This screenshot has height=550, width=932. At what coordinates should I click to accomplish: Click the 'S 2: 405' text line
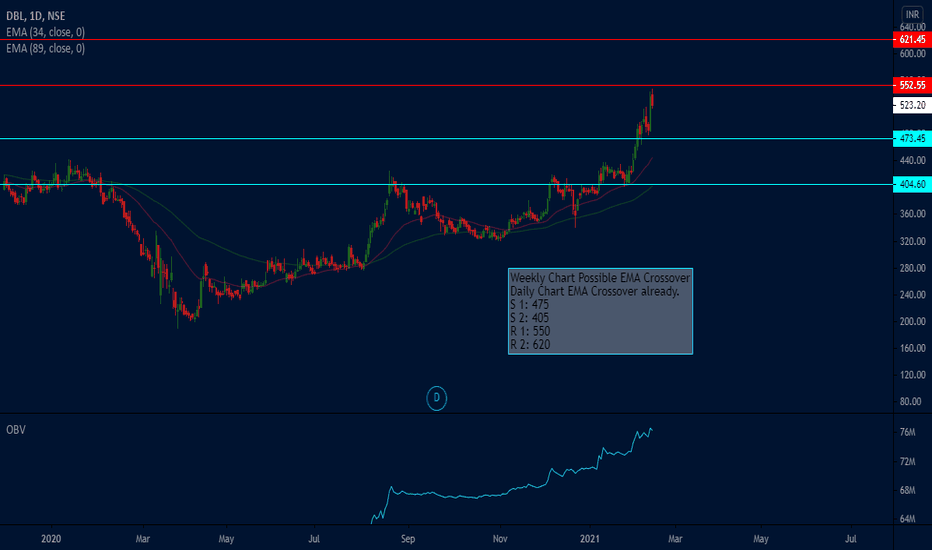point(530,318)
